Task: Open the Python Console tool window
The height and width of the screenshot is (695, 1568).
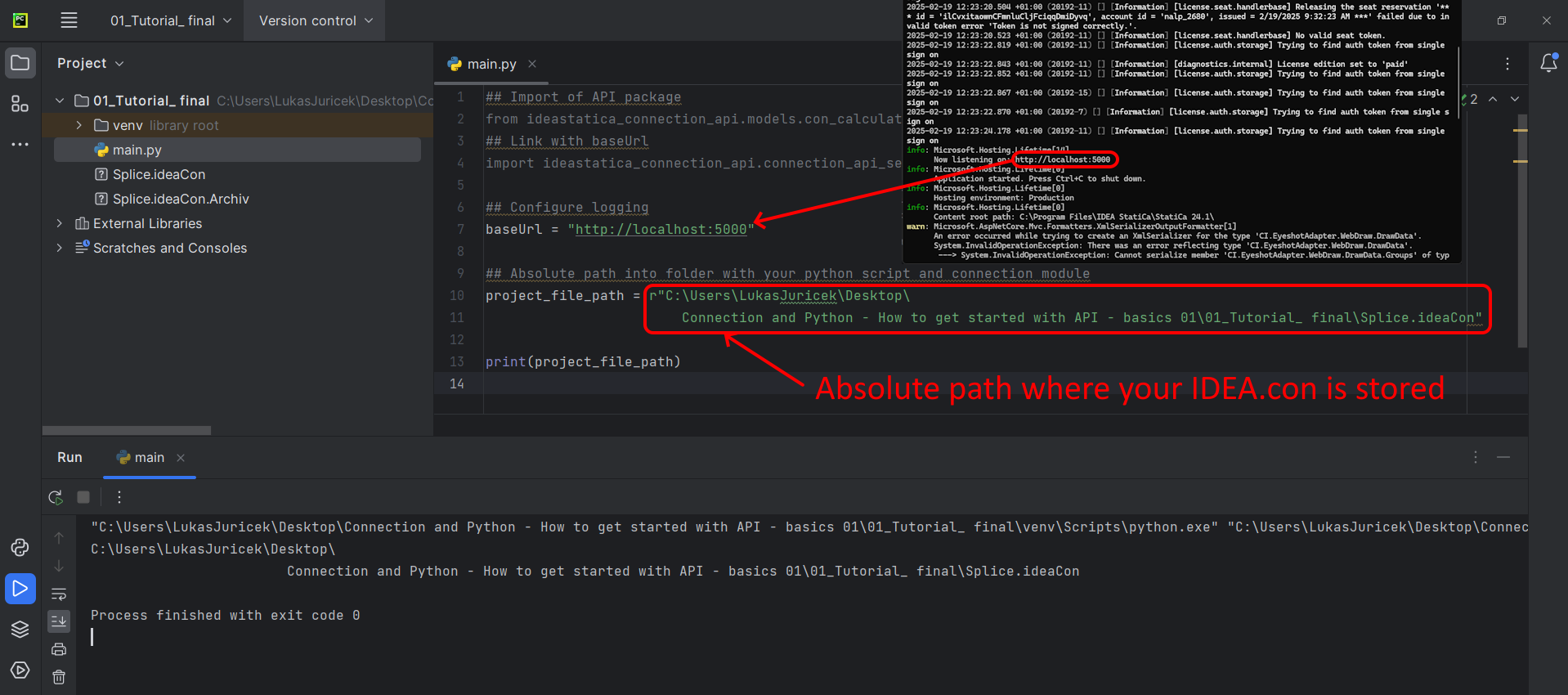Action: [x=20, y=547]
